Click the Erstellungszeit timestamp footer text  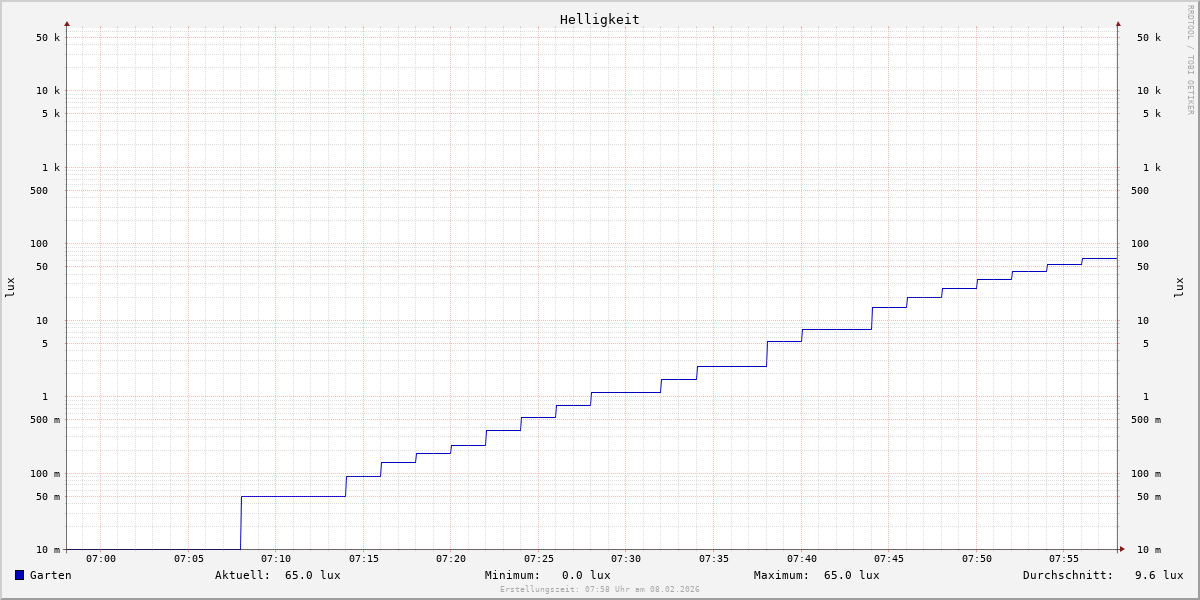click(x=599, y=590)
